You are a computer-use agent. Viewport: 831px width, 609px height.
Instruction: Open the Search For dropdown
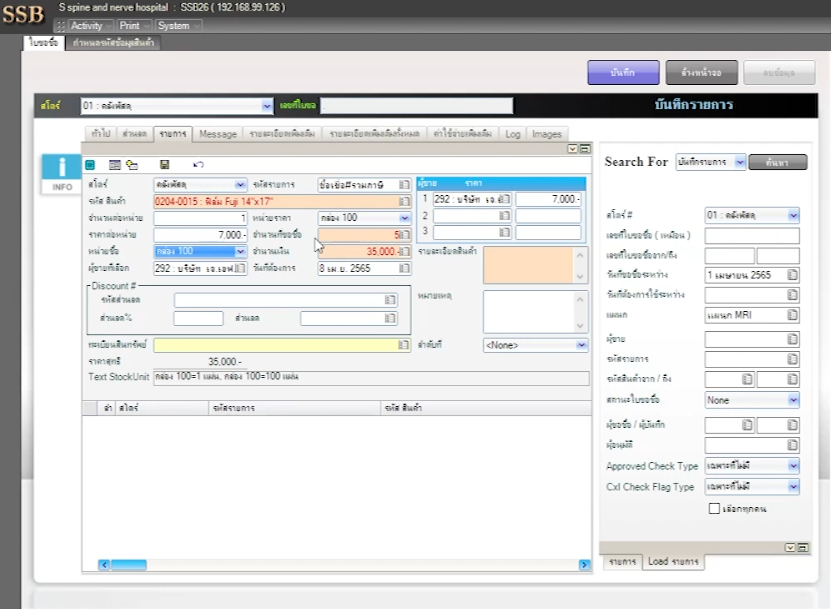739,161
